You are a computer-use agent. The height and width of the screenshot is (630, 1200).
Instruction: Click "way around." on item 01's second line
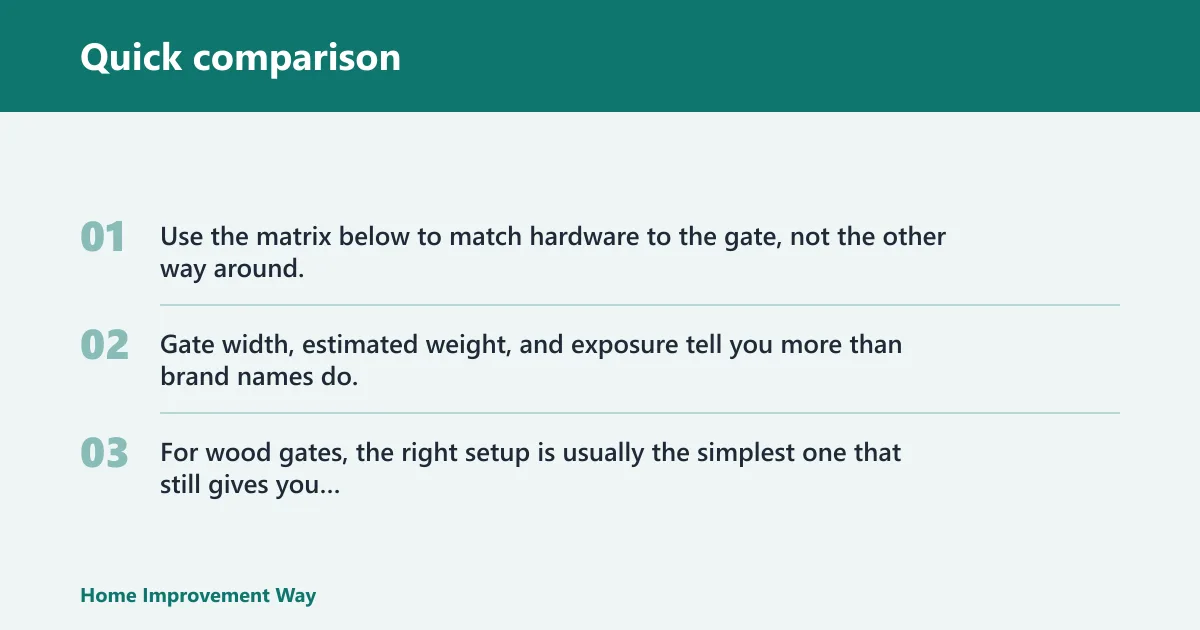(232, 270)
